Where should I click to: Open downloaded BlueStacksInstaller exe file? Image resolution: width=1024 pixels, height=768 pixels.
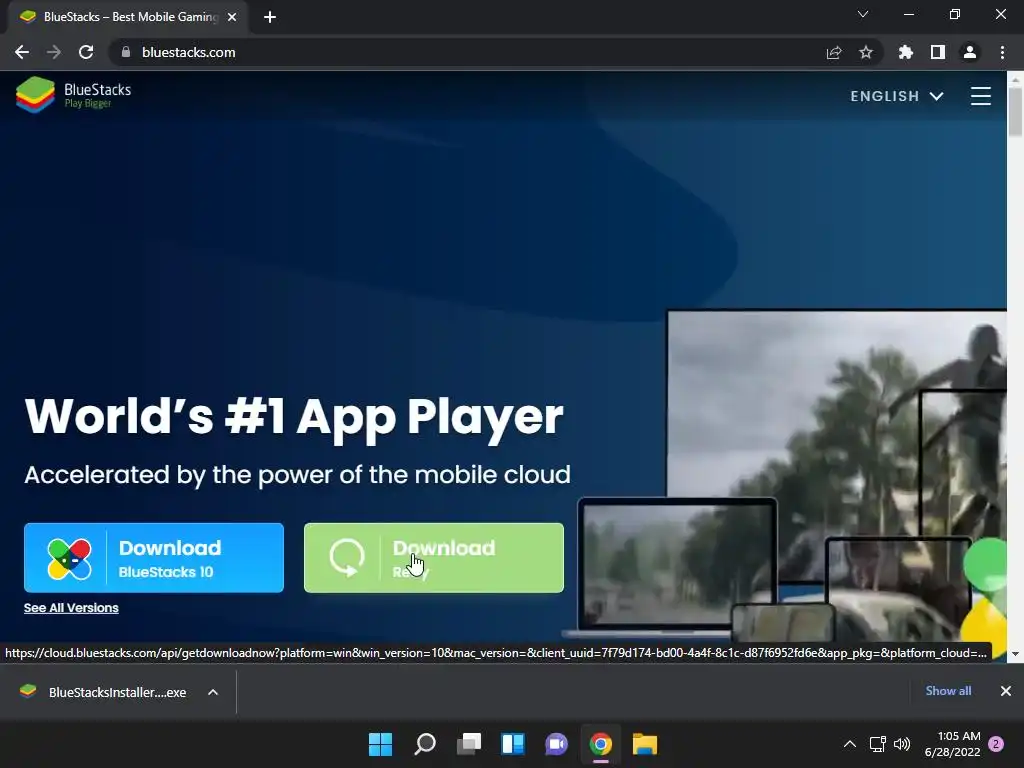[x=103, y=692]
